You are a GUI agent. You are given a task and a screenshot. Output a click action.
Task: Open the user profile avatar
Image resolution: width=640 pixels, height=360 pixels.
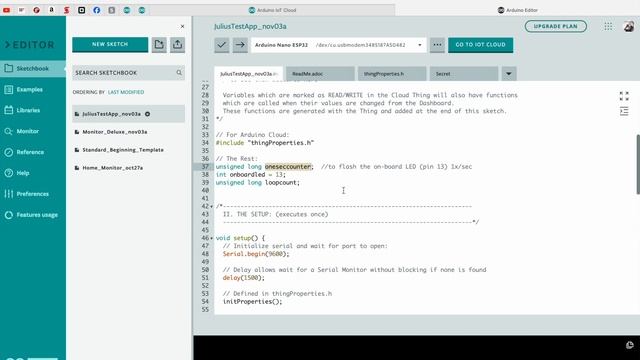(x=629, y=27)
